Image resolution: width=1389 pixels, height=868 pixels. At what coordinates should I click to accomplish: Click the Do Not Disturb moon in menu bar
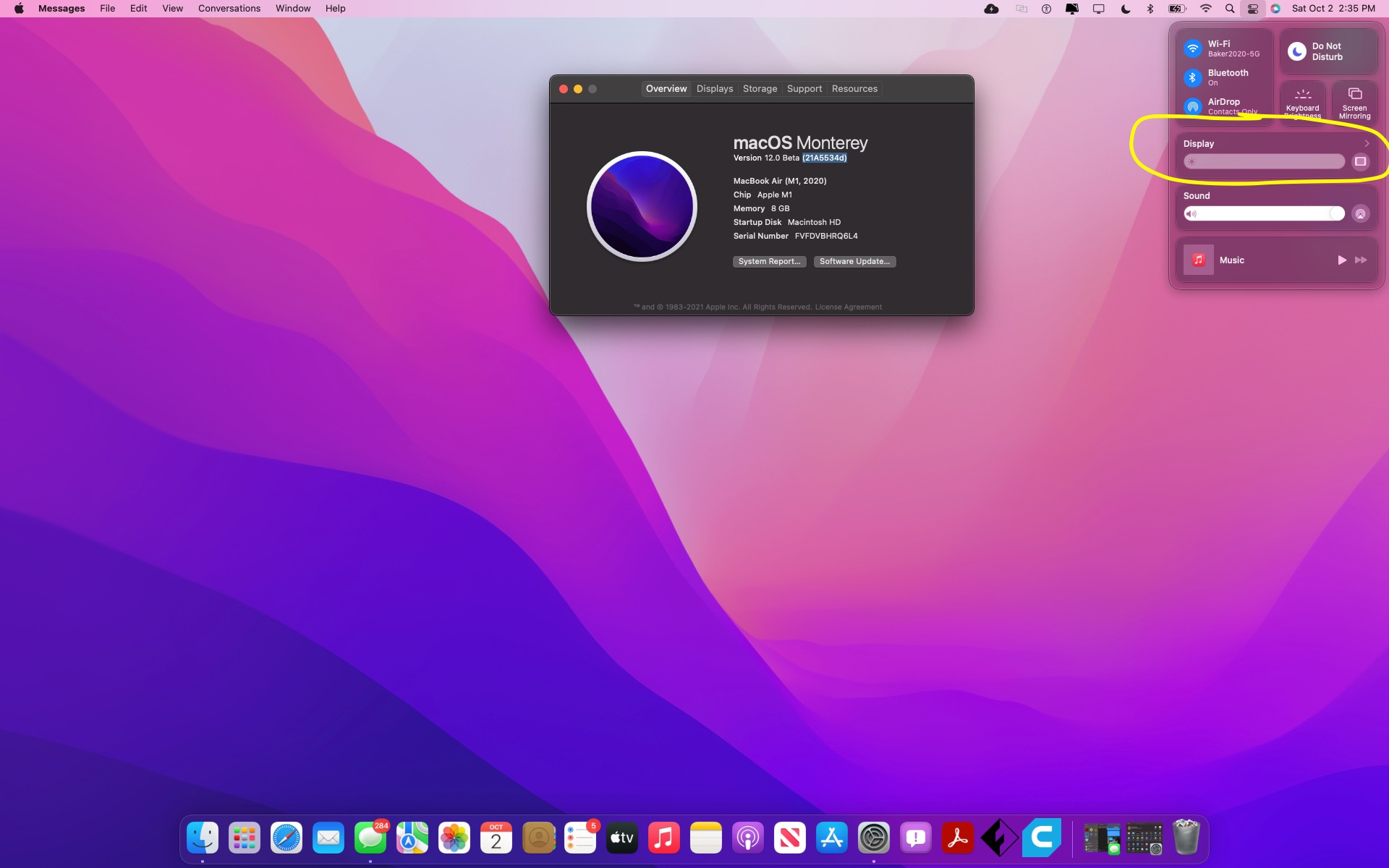(x=1125, y=9)
